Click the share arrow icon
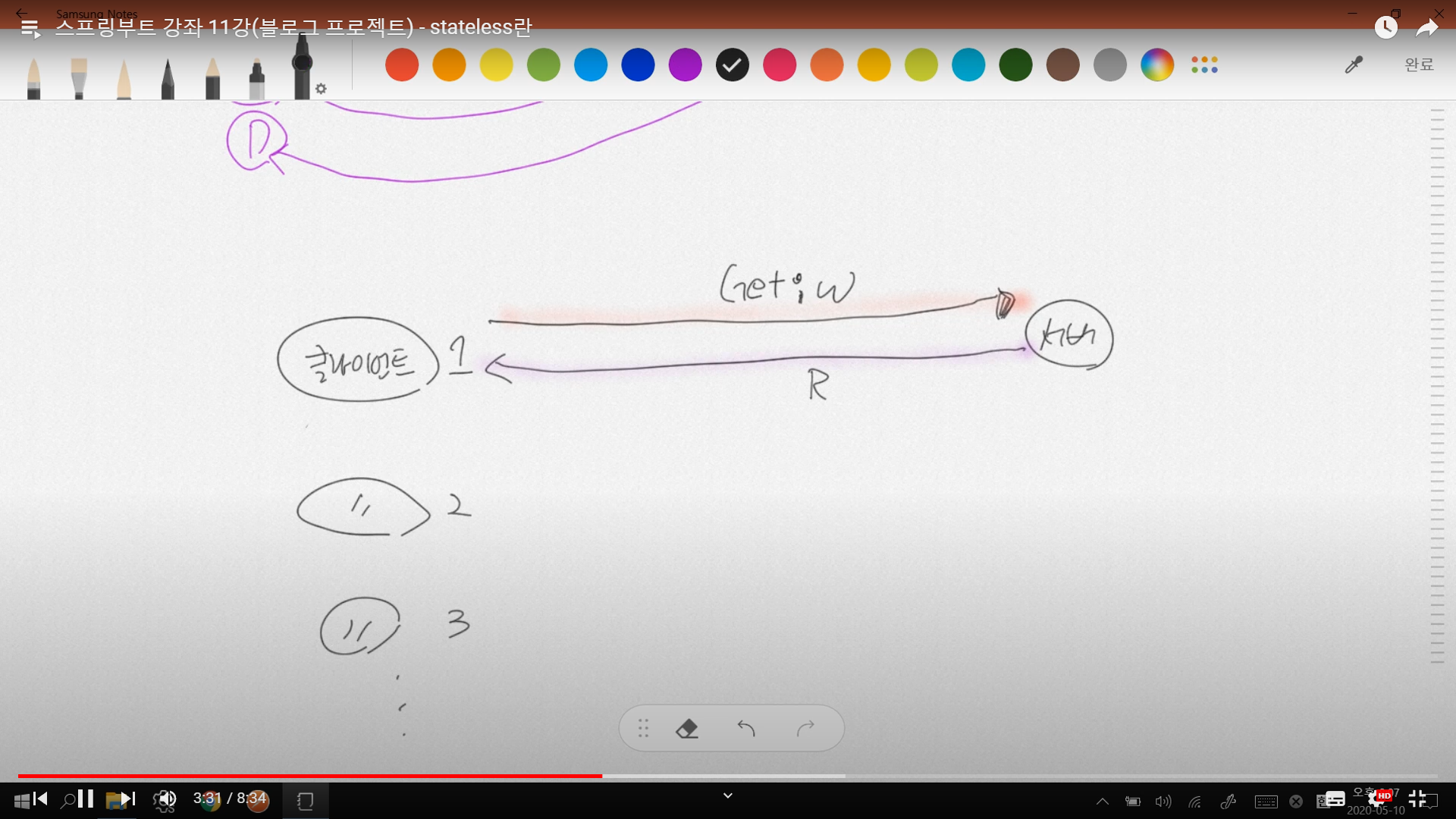1456x819 pixels. click(1427, 28)
